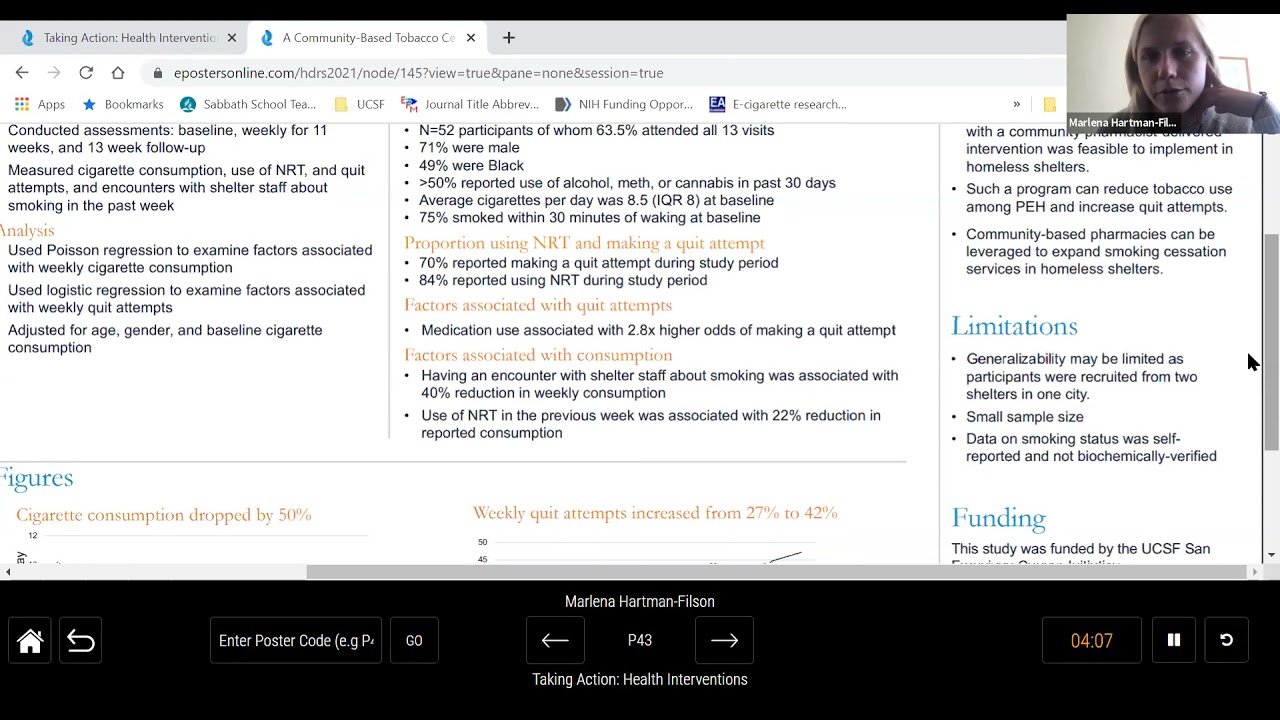Pause the presentation timer

(1174, 641)
